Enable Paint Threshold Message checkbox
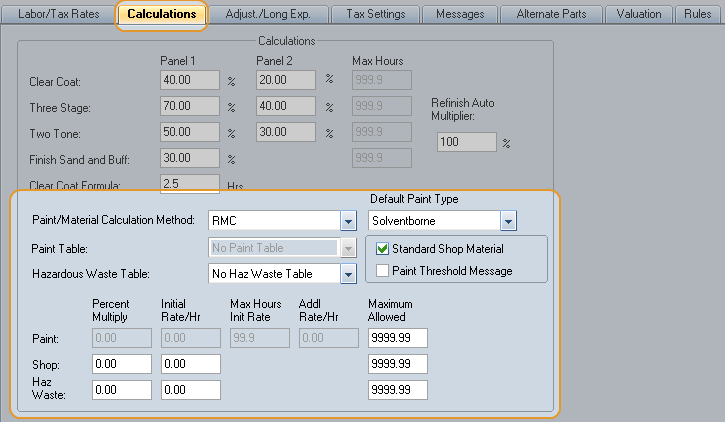The height and width of the screenshot is (422, 725). [382, 271]
